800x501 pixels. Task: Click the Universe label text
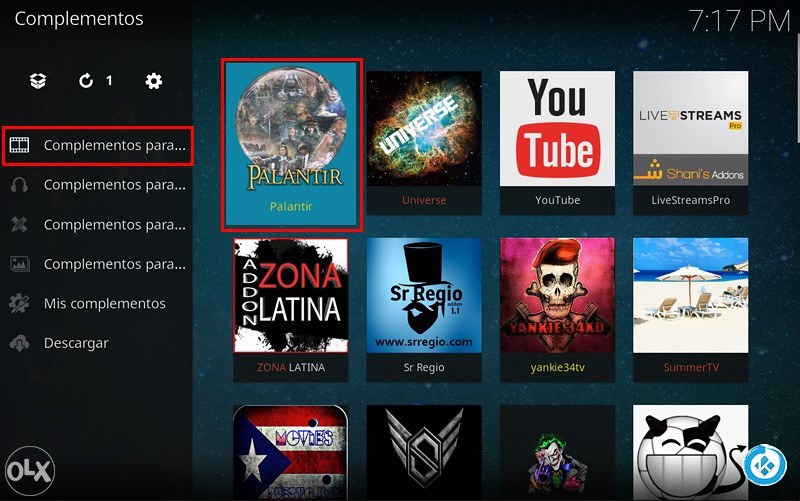[x=424, y=200]
